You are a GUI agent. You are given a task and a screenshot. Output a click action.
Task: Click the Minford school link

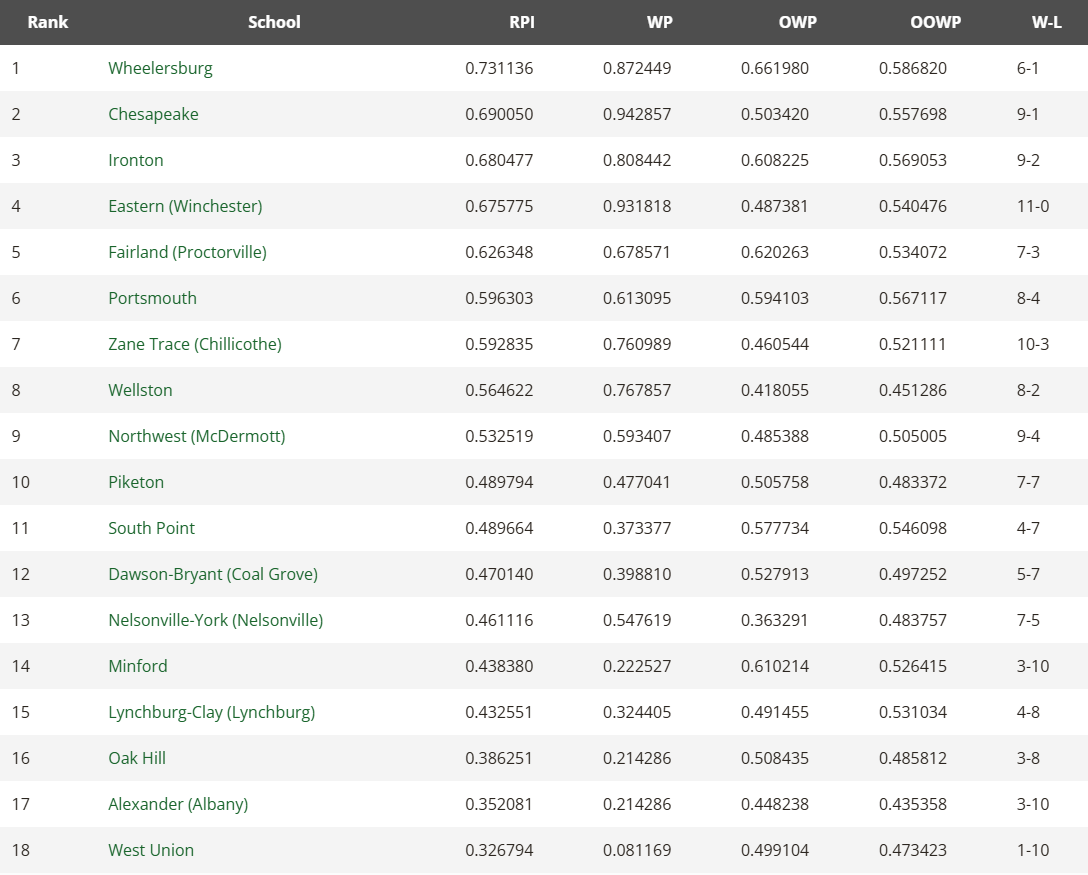(138, 666)
